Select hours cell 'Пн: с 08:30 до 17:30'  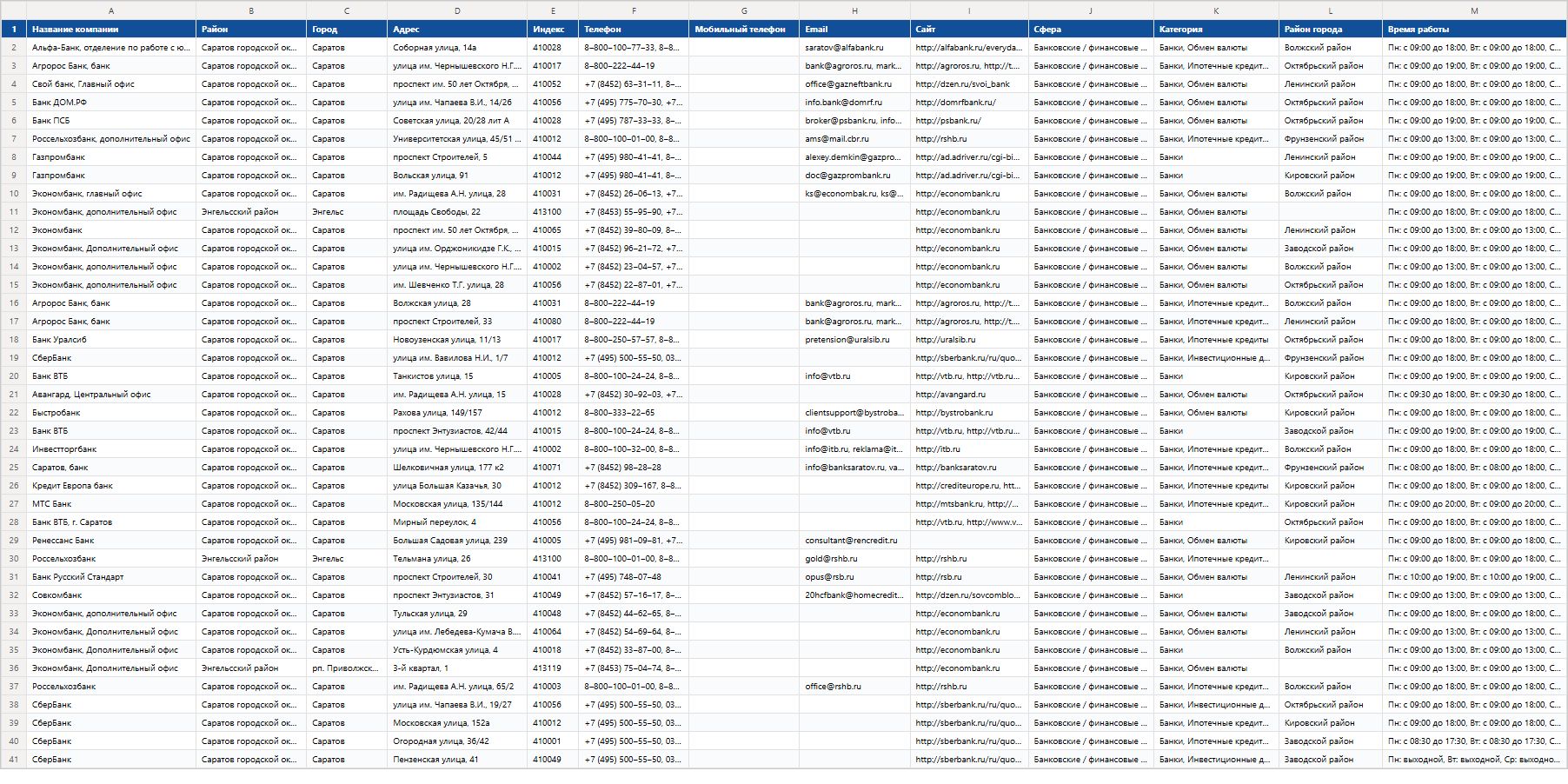1474,741
